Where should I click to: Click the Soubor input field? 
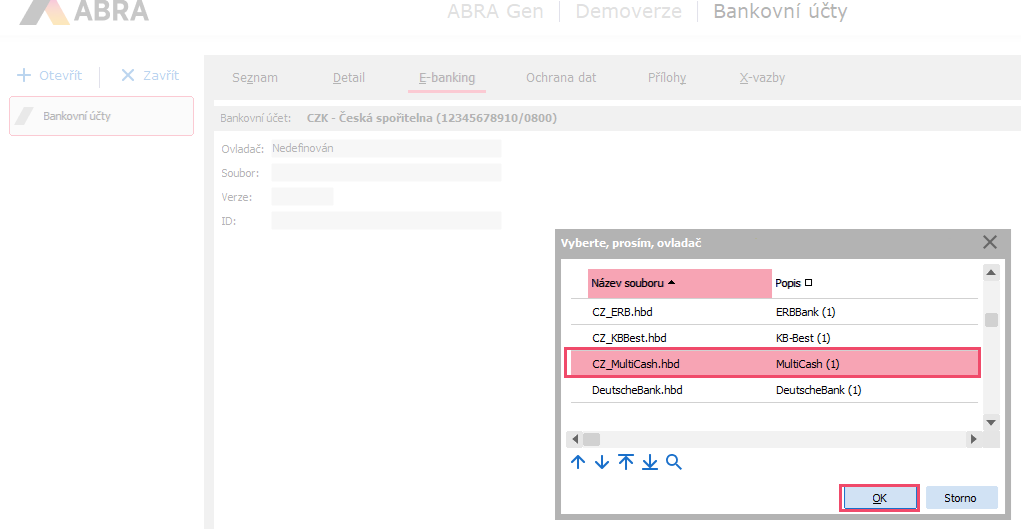(x=386, y=173)
